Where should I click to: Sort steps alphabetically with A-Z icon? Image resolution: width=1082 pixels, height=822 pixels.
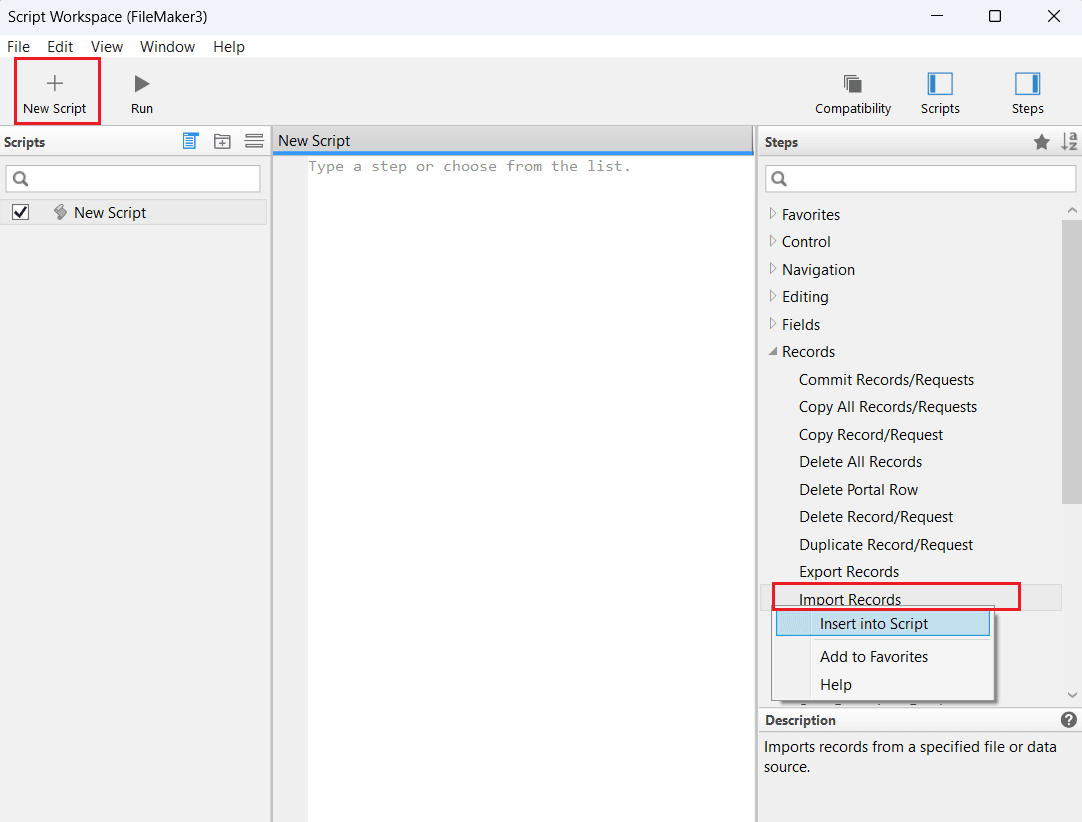click(x=1069, y=142)
